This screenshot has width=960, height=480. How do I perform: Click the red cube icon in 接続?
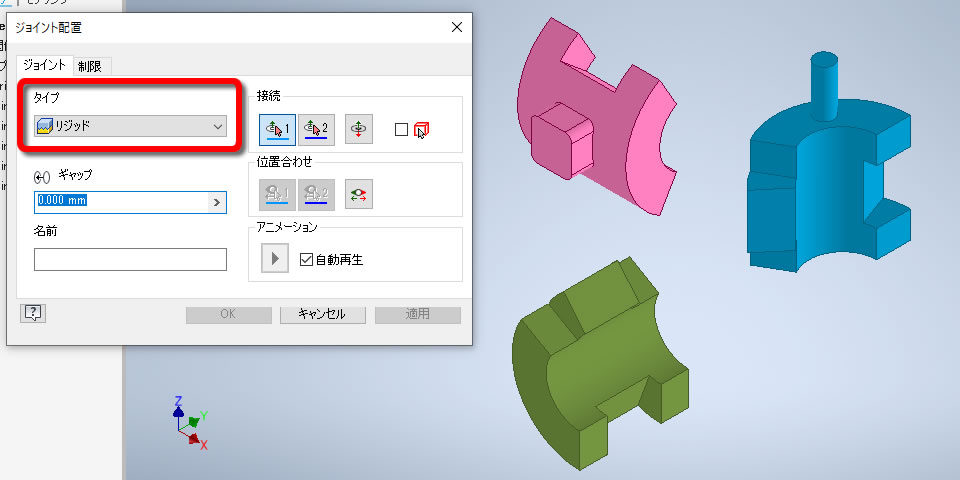(421, 129)
